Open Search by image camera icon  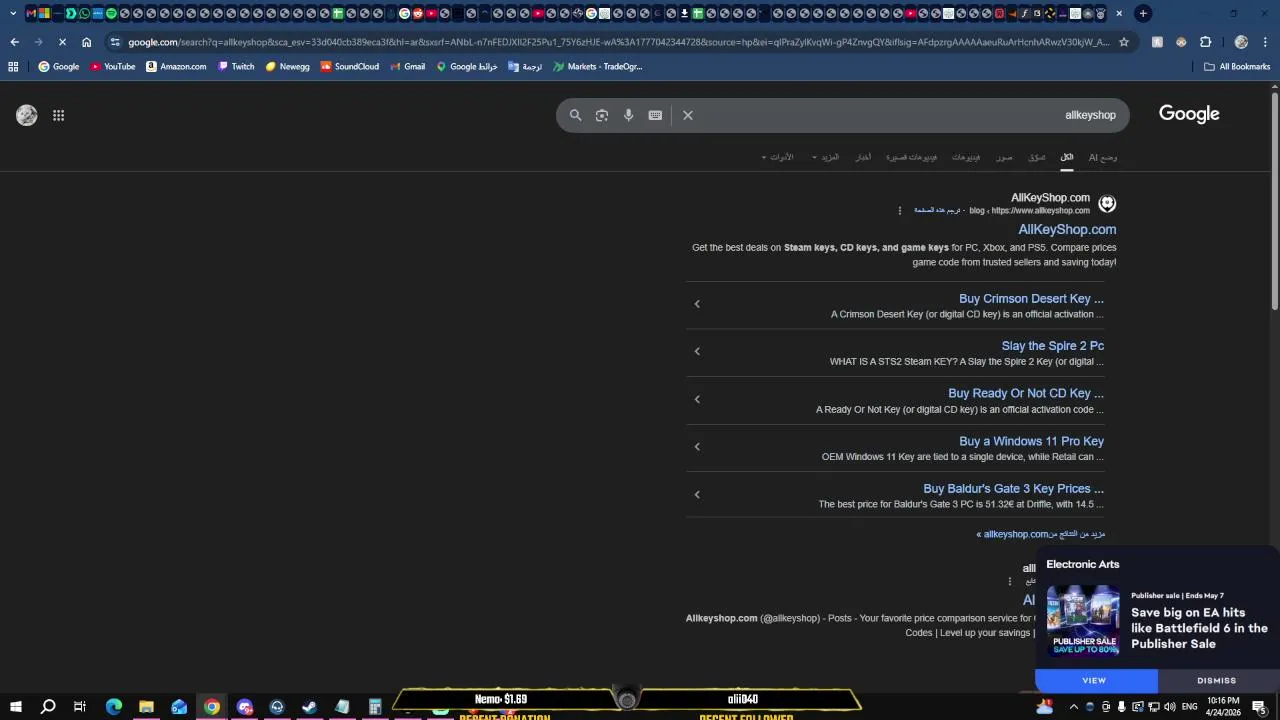click(602, 115)
